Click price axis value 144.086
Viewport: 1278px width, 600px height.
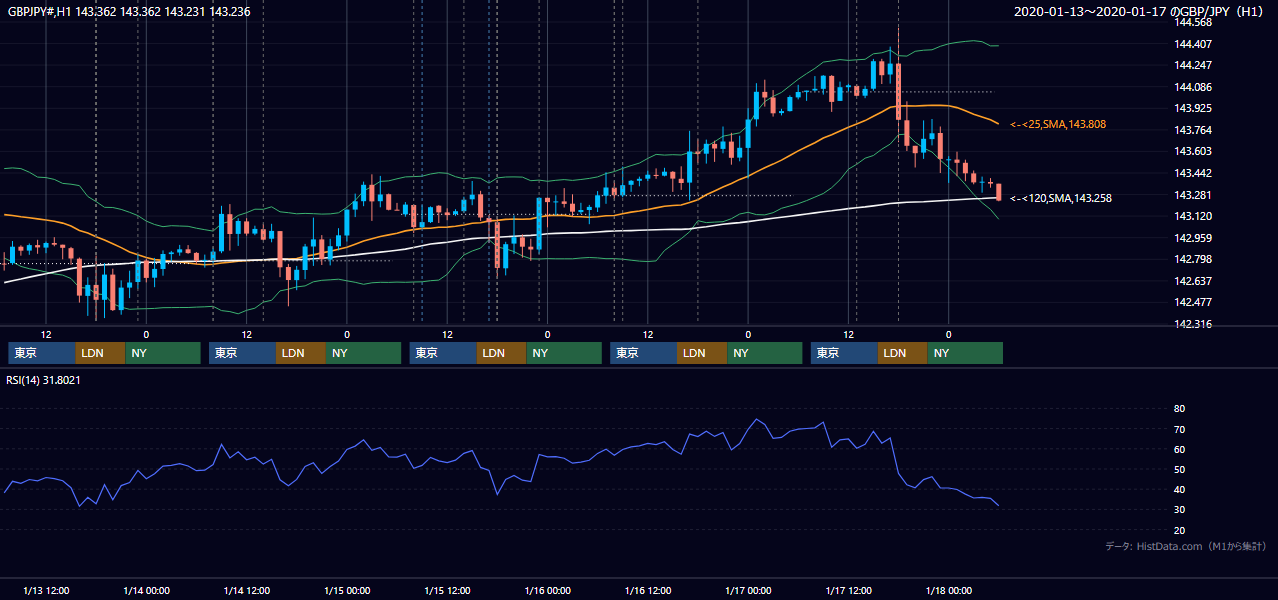[x=1193, y=87]
